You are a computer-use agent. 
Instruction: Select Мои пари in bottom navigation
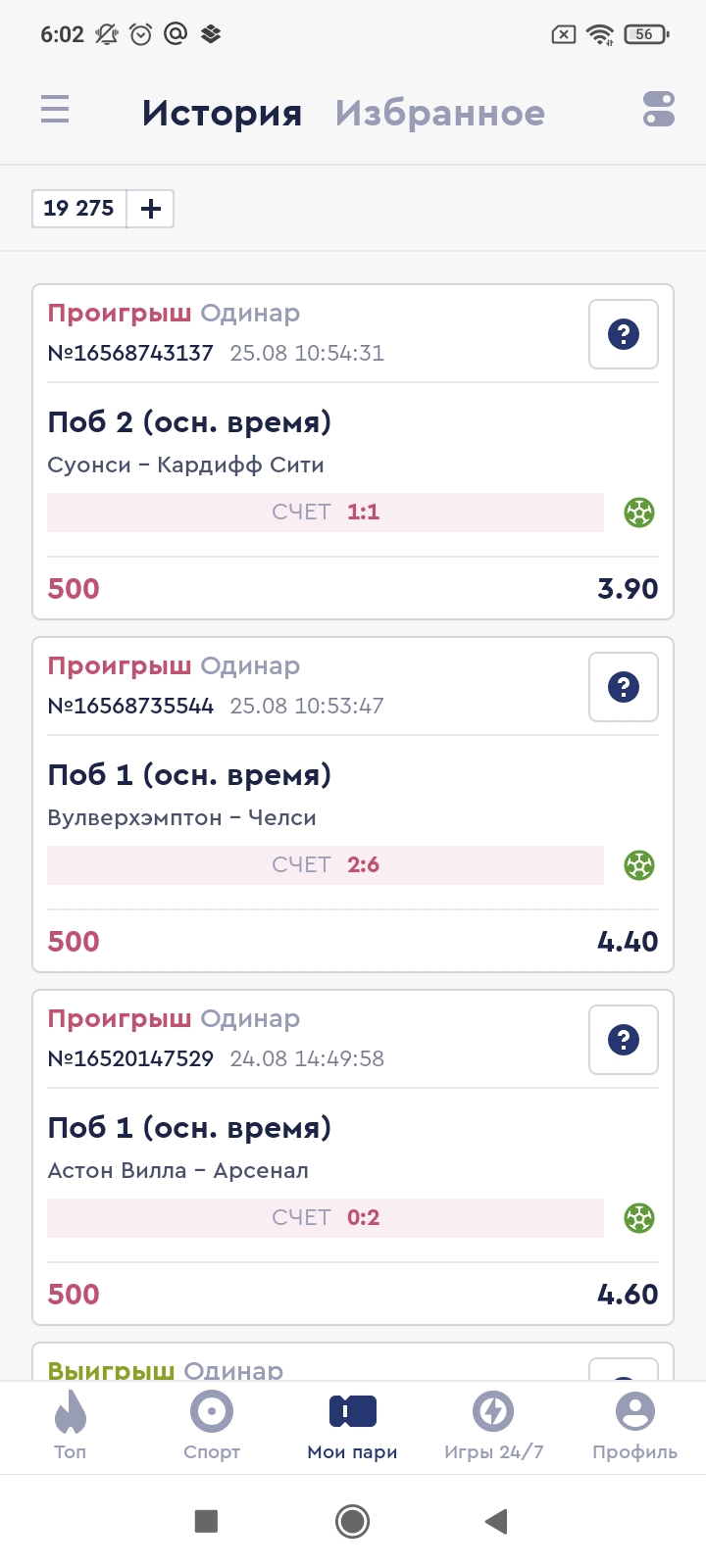click(353, 1426)
